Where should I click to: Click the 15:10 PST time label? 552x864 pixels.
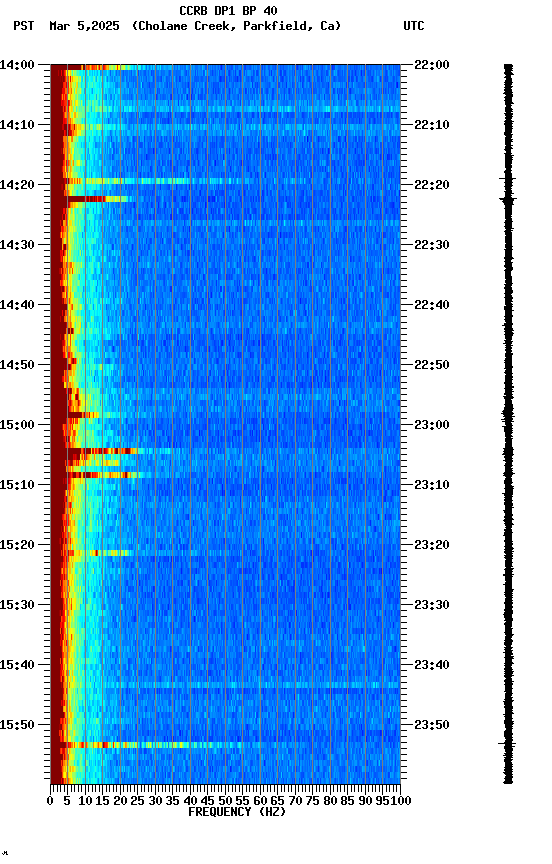pos(17,485)
